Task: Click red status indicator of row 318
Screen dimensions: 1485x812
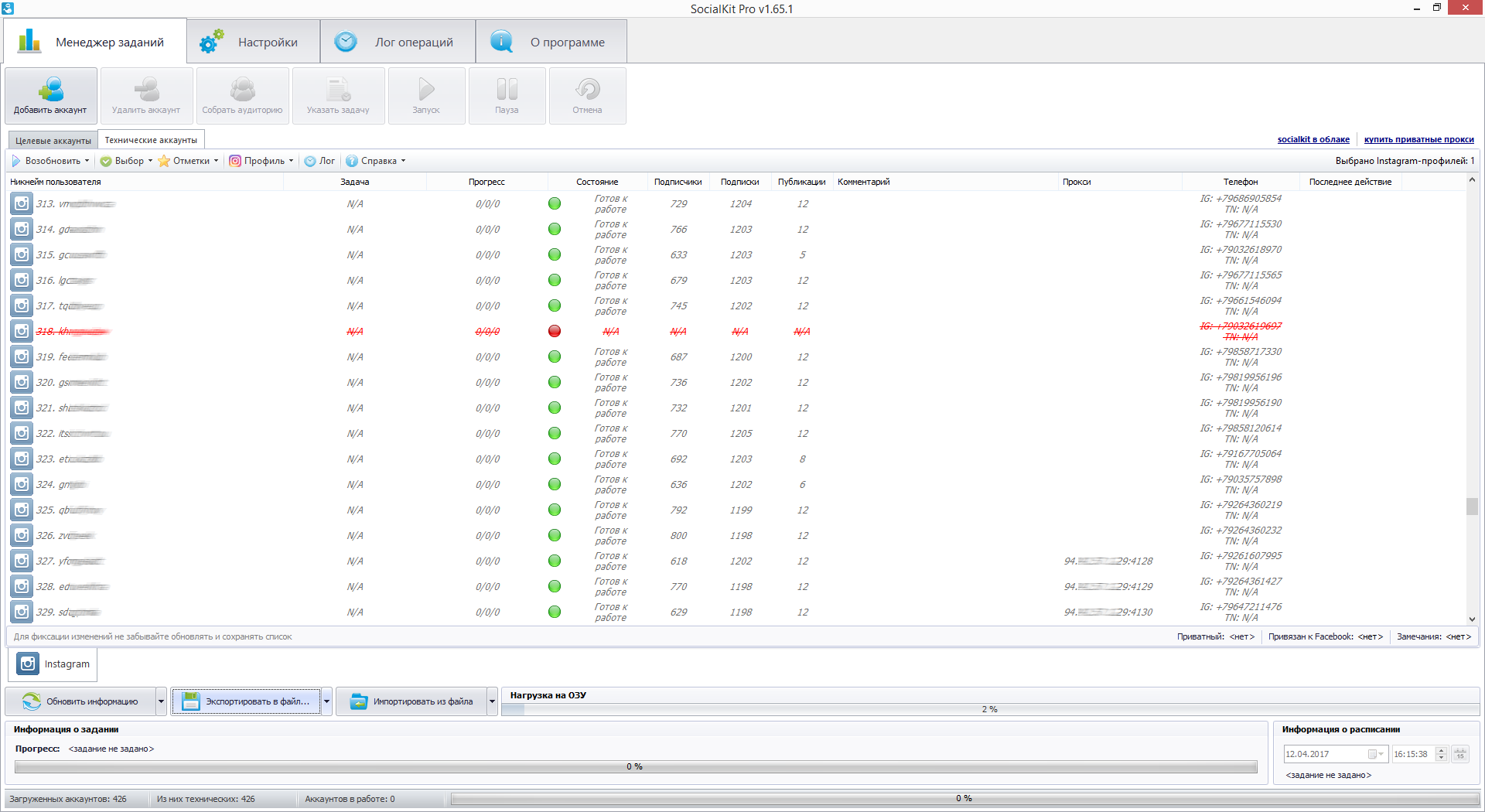Action: tap(555, 331)
